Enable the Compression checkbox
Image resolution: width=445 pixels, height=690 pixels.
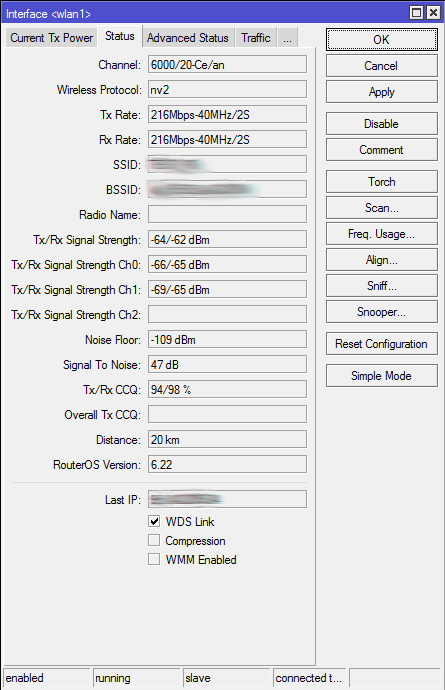click(x=154, y=540)
